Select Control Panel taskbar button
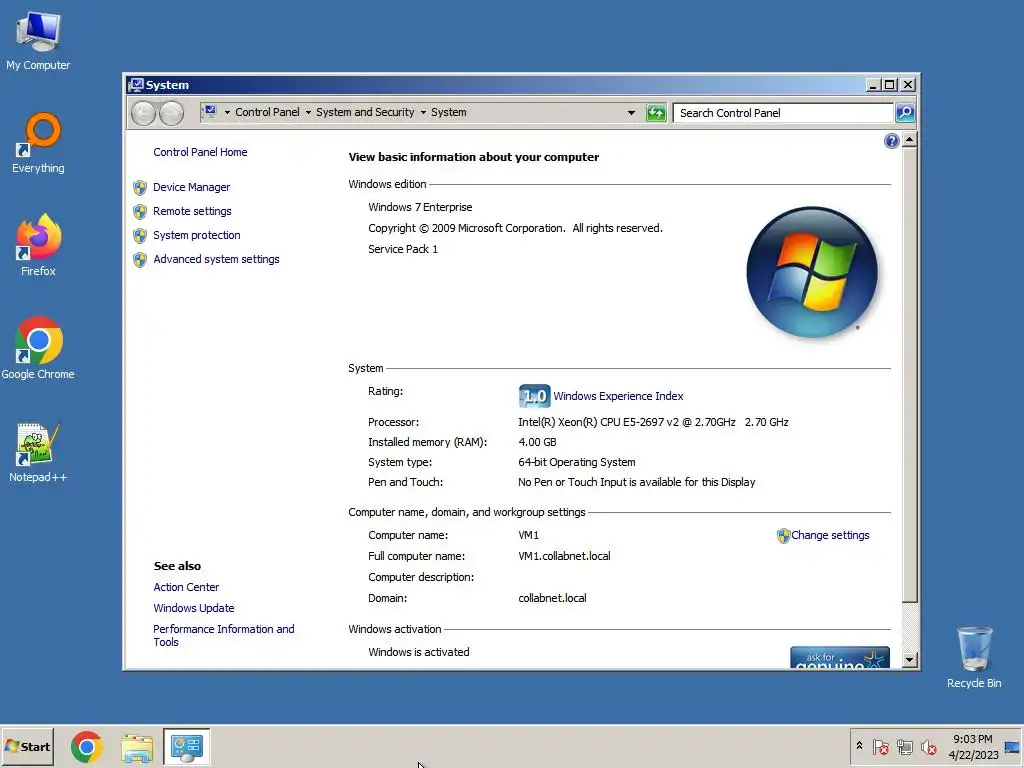 click(x=187, y=747)
